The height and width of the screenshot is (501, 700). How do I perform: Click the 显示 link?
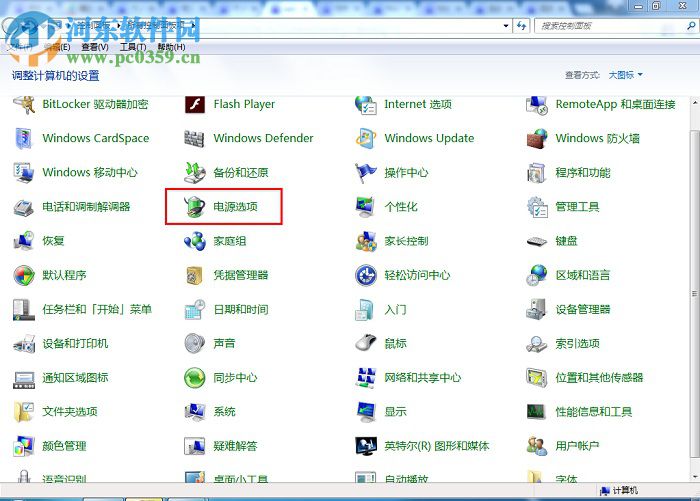tap(395, 412)
